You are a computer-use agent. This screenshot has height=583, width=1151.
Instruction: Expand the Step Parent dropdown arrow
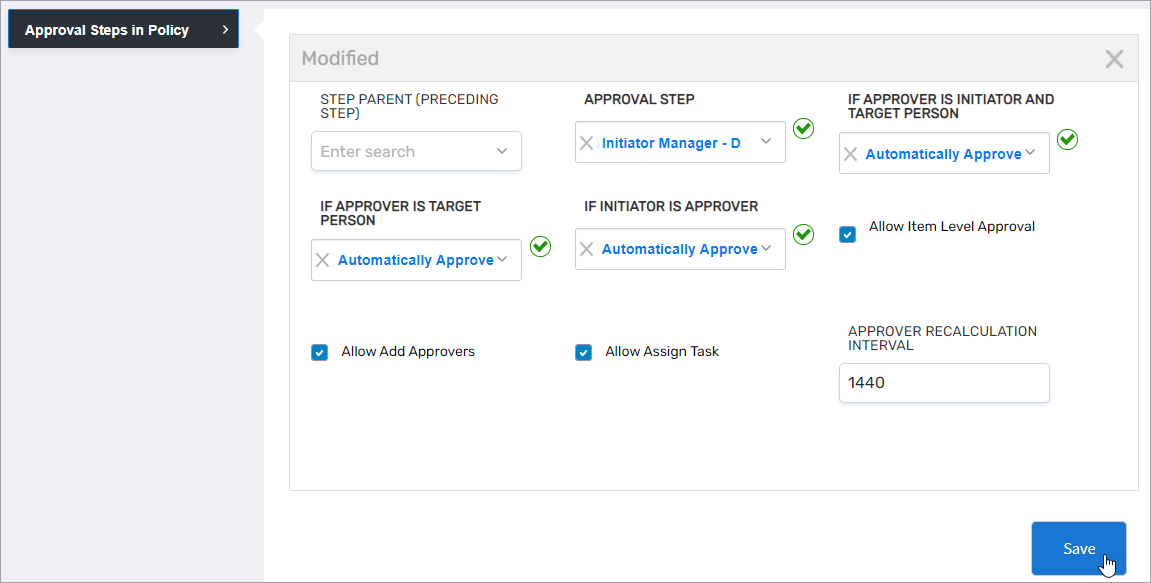point(502,152)
